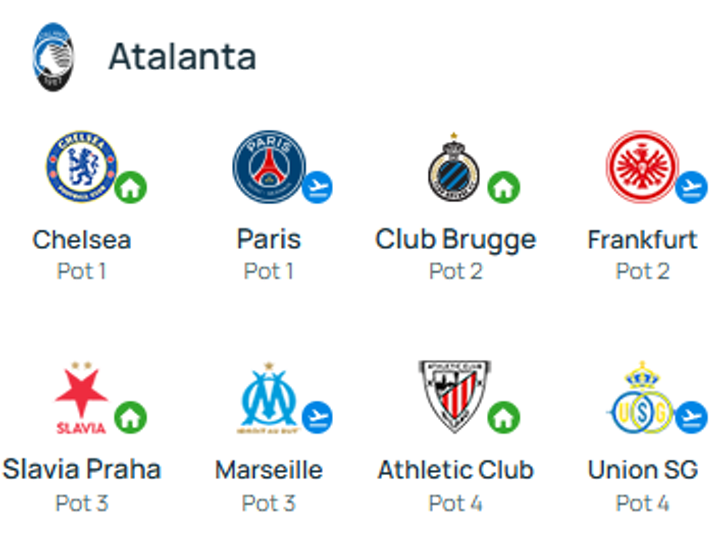
Task: Click the away plane icon beside Frankfurt
Action: point(691,187)
